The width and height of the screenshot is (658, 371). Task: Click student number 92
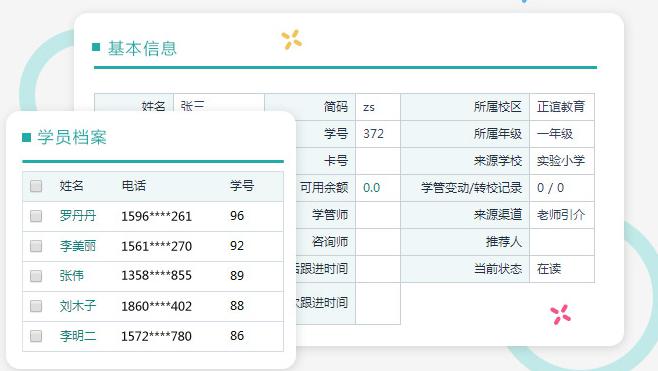[x=237, y=246]
